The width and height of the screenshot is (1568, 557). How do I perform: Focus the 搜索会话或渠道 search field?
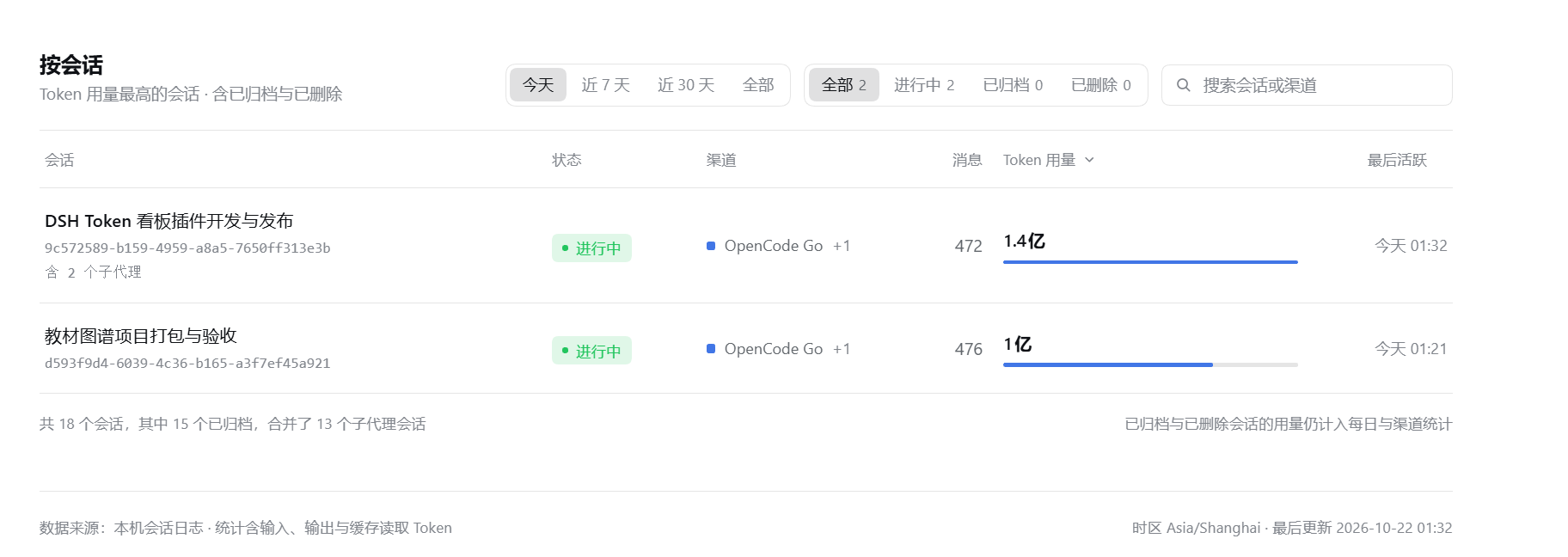tap(1307, 85)
